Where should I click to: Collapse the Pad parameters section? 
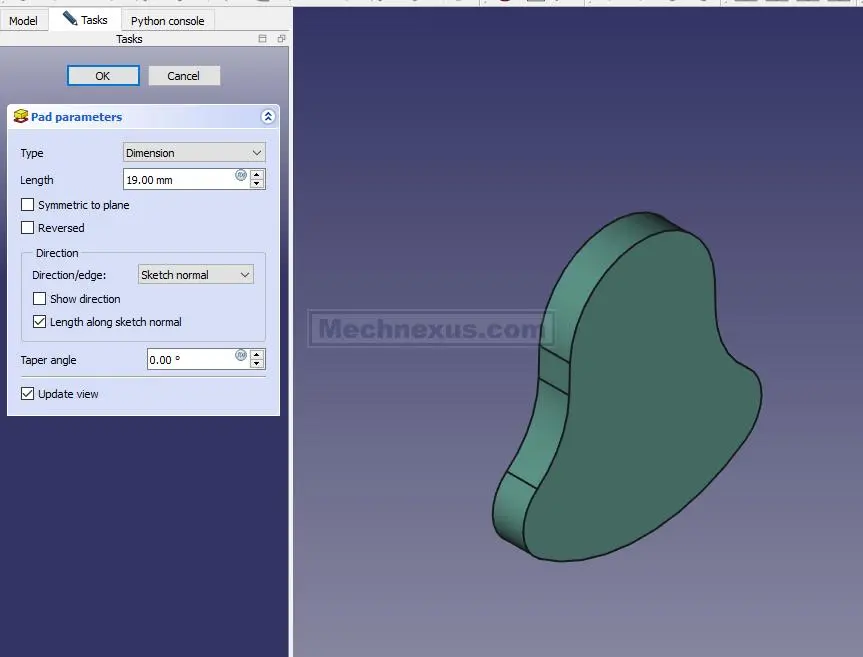(x=268, y=117)
